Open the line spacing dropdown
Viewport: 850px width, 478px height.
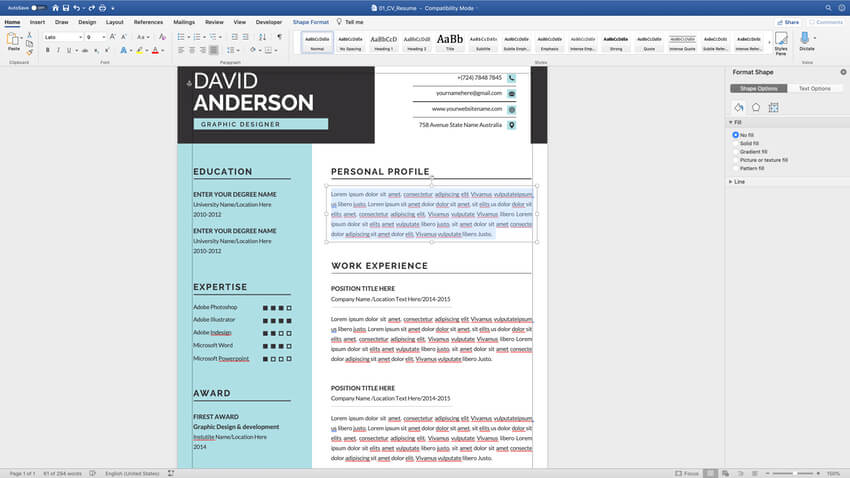coord(233,50)
